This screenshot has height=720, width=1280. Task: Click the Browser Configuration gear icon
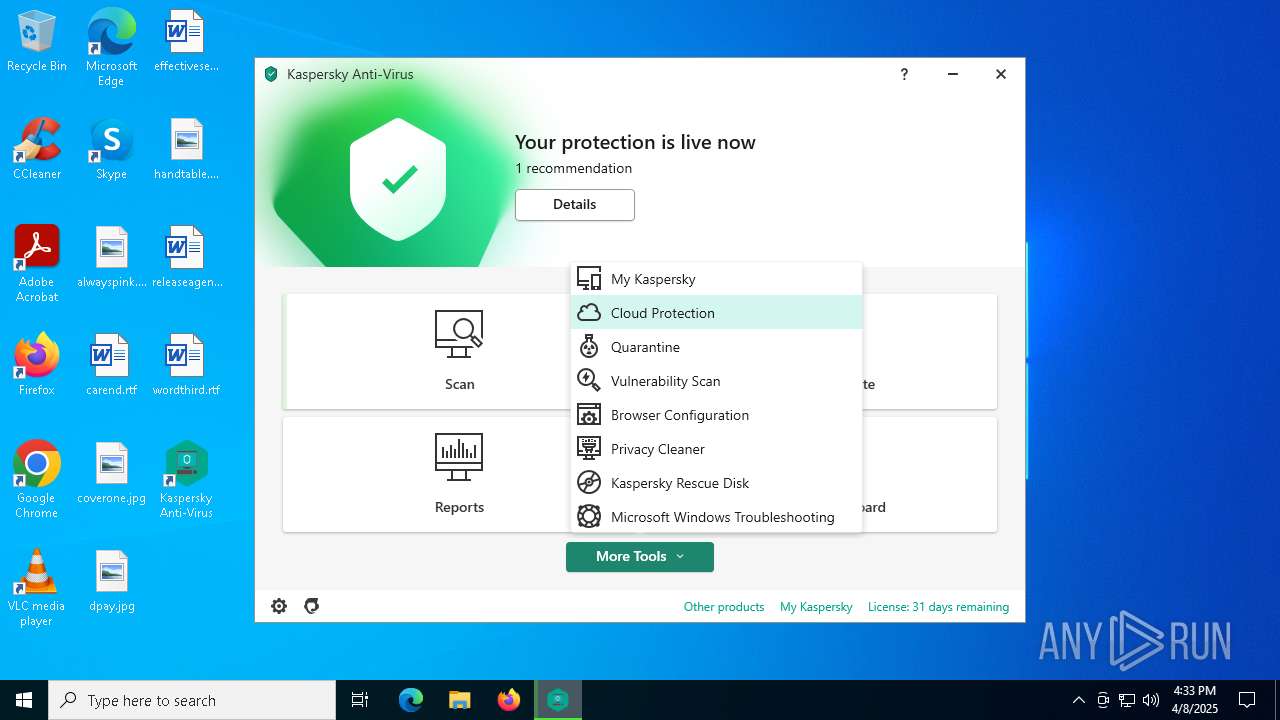tap(589, 415)
